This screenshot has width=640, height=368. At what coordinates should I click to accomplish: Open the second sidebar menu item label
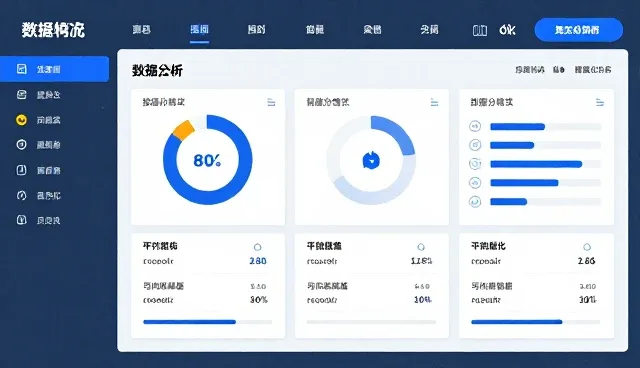pyautogui.click(x=49, y=95)
